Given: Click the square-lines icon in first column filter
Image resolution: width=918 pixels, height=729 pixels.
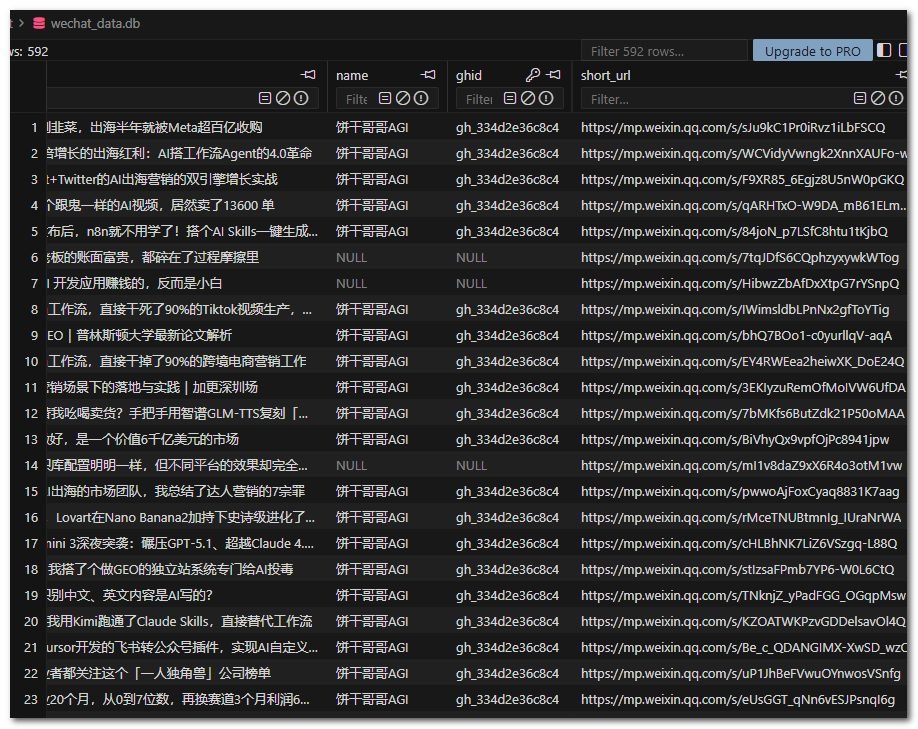Looking at the screenshot, I should coord(265,98).
